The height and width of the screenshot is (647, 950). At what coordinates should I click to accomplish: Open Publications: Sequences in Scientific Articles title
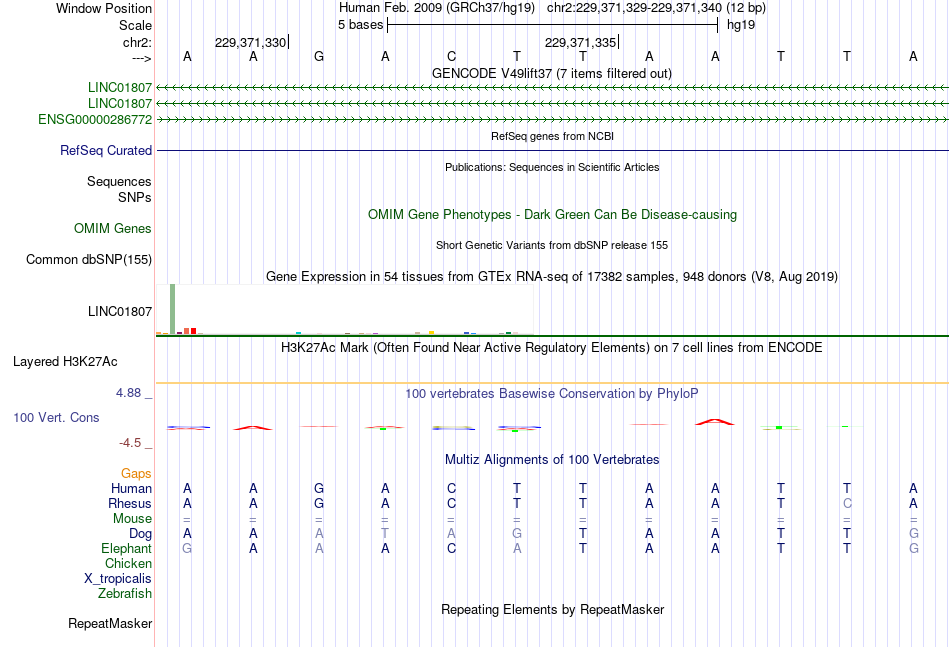click(552, 167)
